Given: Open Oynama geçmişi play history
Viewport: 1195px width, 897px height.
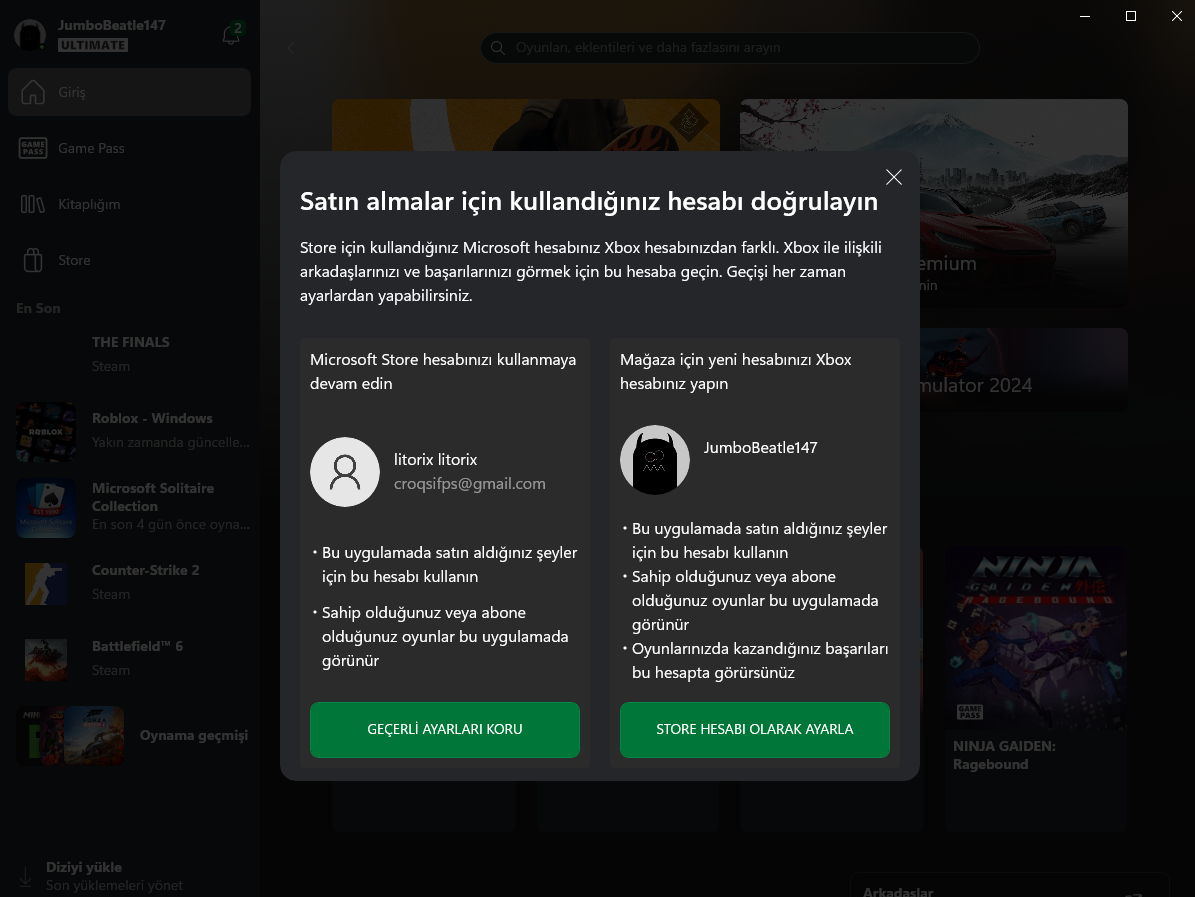Looking at the screenshot, I should coord(132,735).
